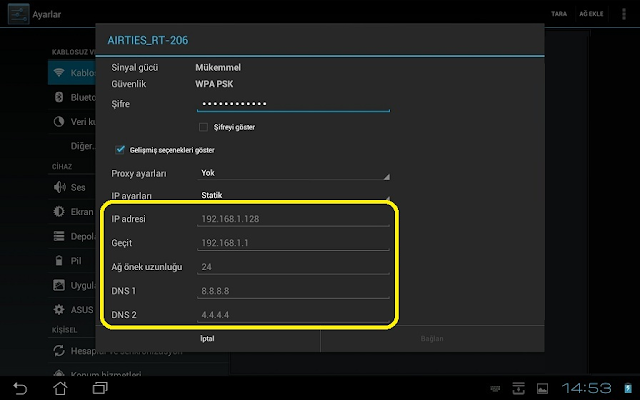Screen dimensions: 640x400
Task: Tap the keyboard icon in system bar
Action: click(495, 388)
